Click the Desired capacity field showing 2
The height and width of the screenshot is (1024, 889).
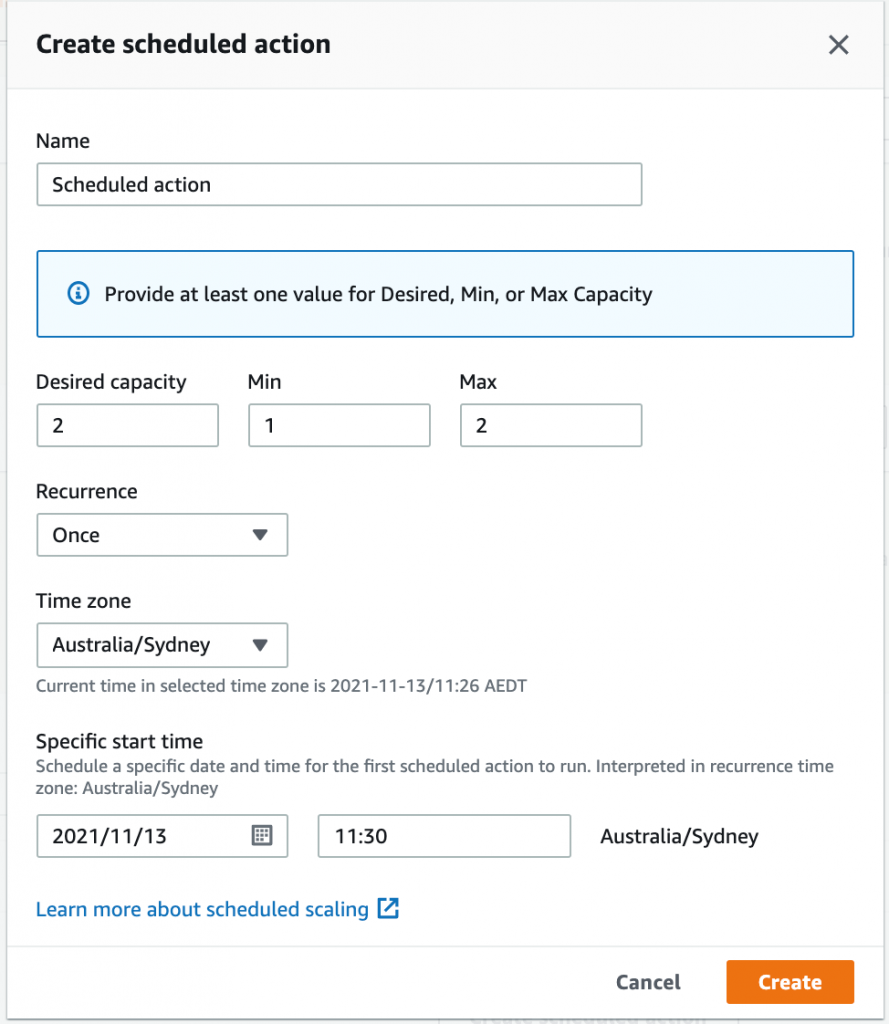click(127, 425)
